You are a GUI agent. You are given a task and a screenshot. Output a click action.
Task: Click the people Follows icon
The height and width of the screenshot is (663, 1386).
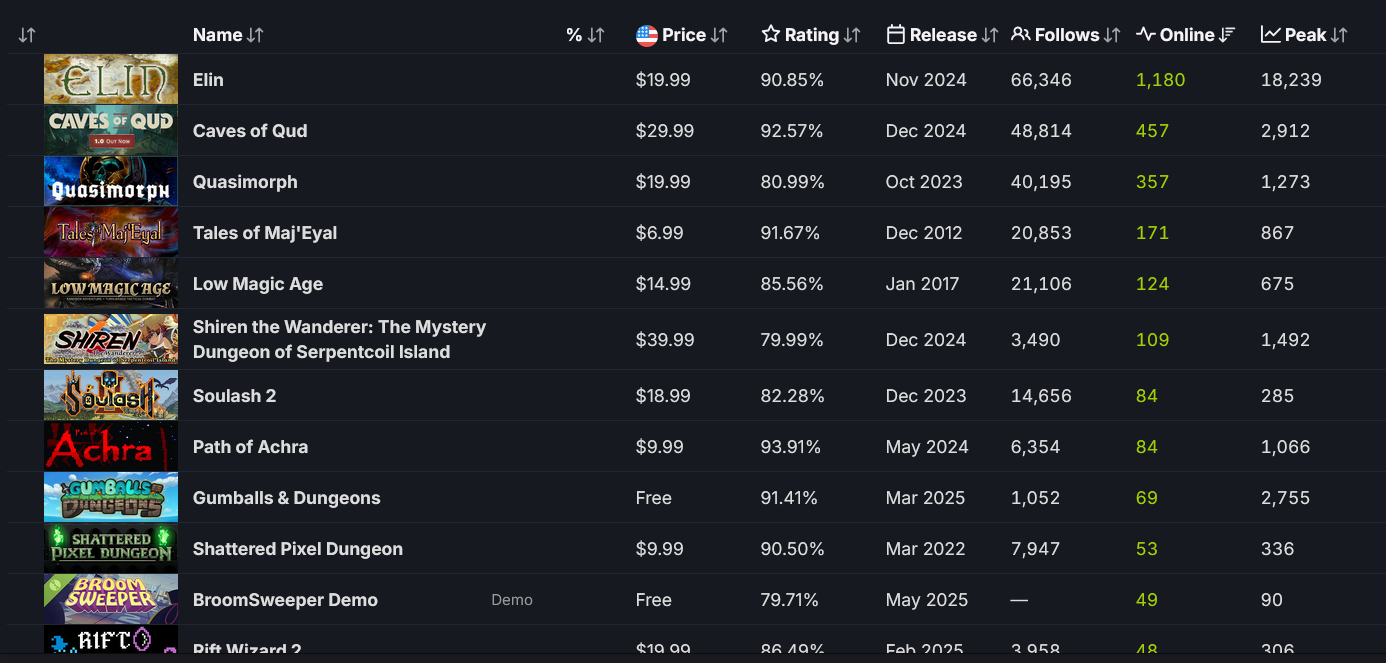point(1021,35)
